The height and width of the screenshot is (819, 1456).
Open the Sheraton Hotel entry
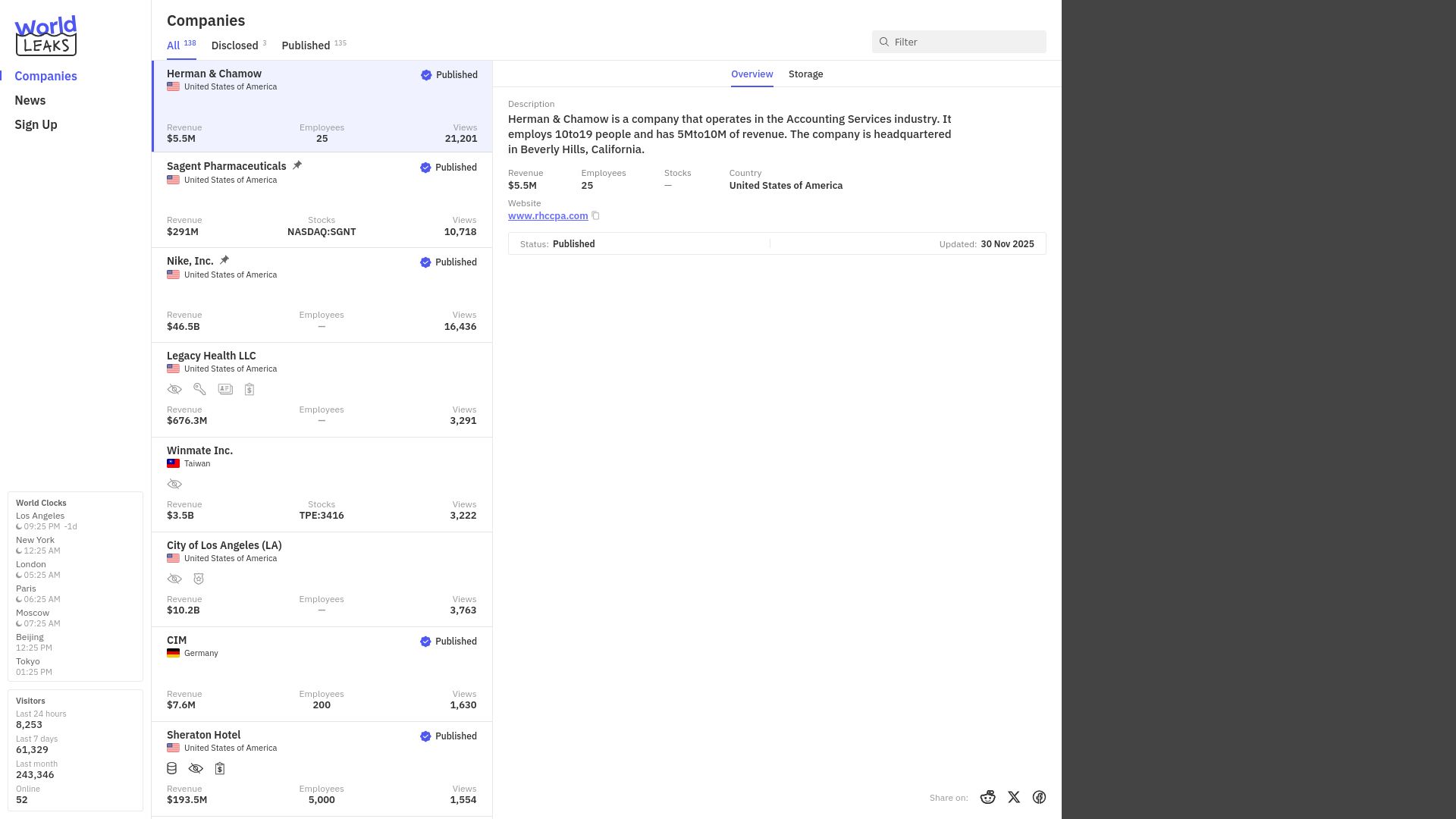[x=322, y=769]
